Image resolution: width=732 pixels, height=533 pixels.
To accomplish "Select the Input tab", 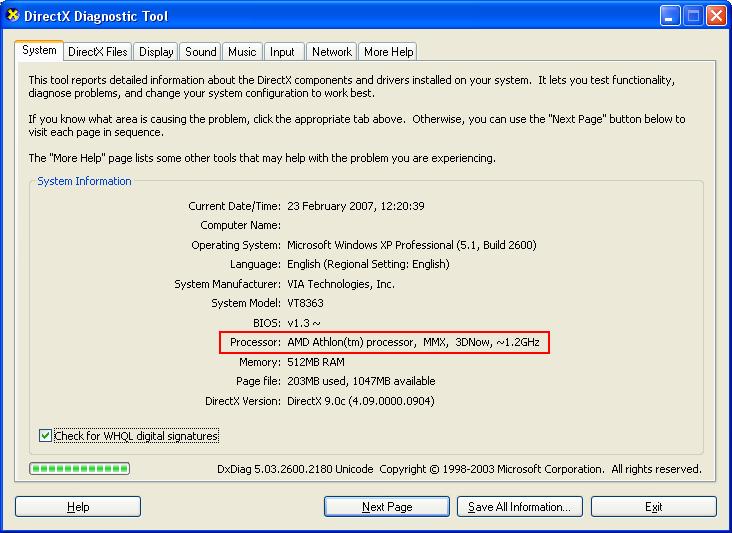I will click(282, 52).
